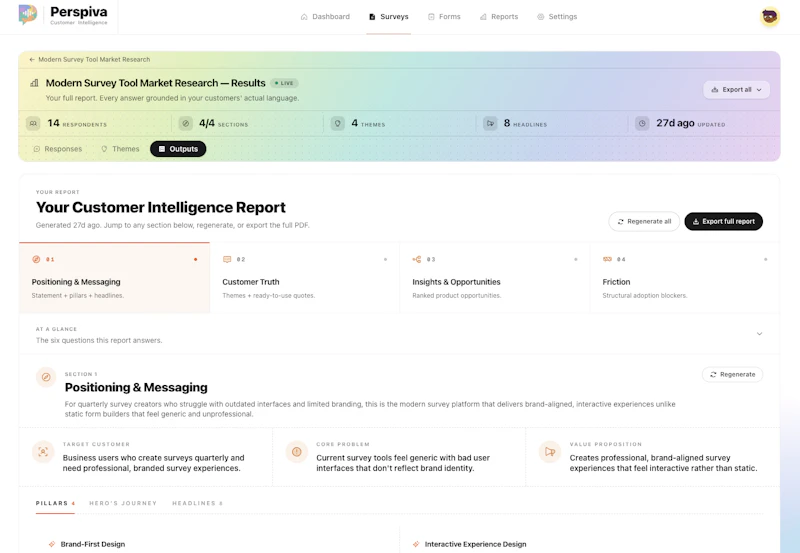Switch to the Hero's Journey sub-tab
The height and width of the screenshot is (553, 800).
[x=123, y=504]
